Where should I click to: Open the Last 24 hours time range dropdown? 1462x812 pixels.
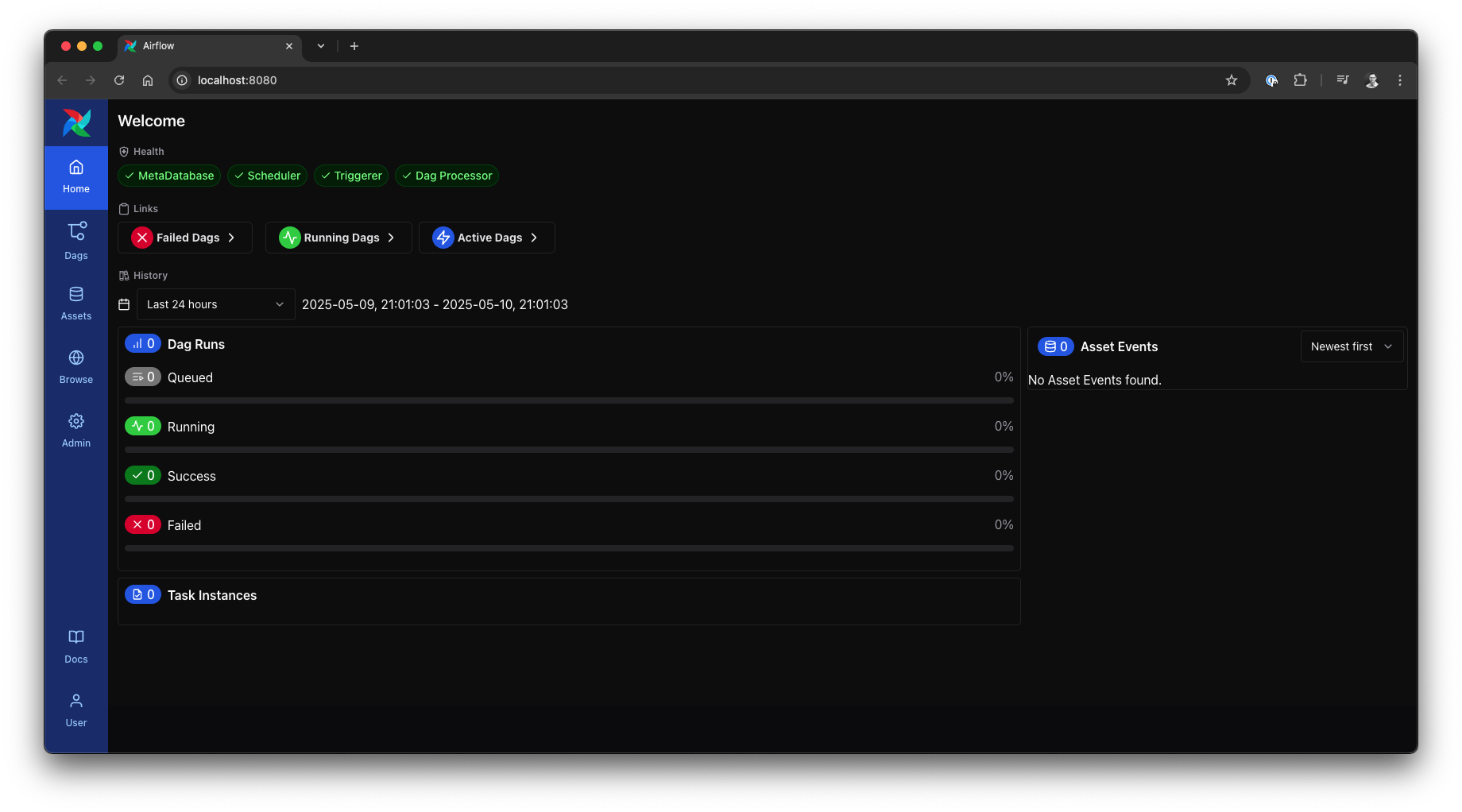click(x=215, y=304)
